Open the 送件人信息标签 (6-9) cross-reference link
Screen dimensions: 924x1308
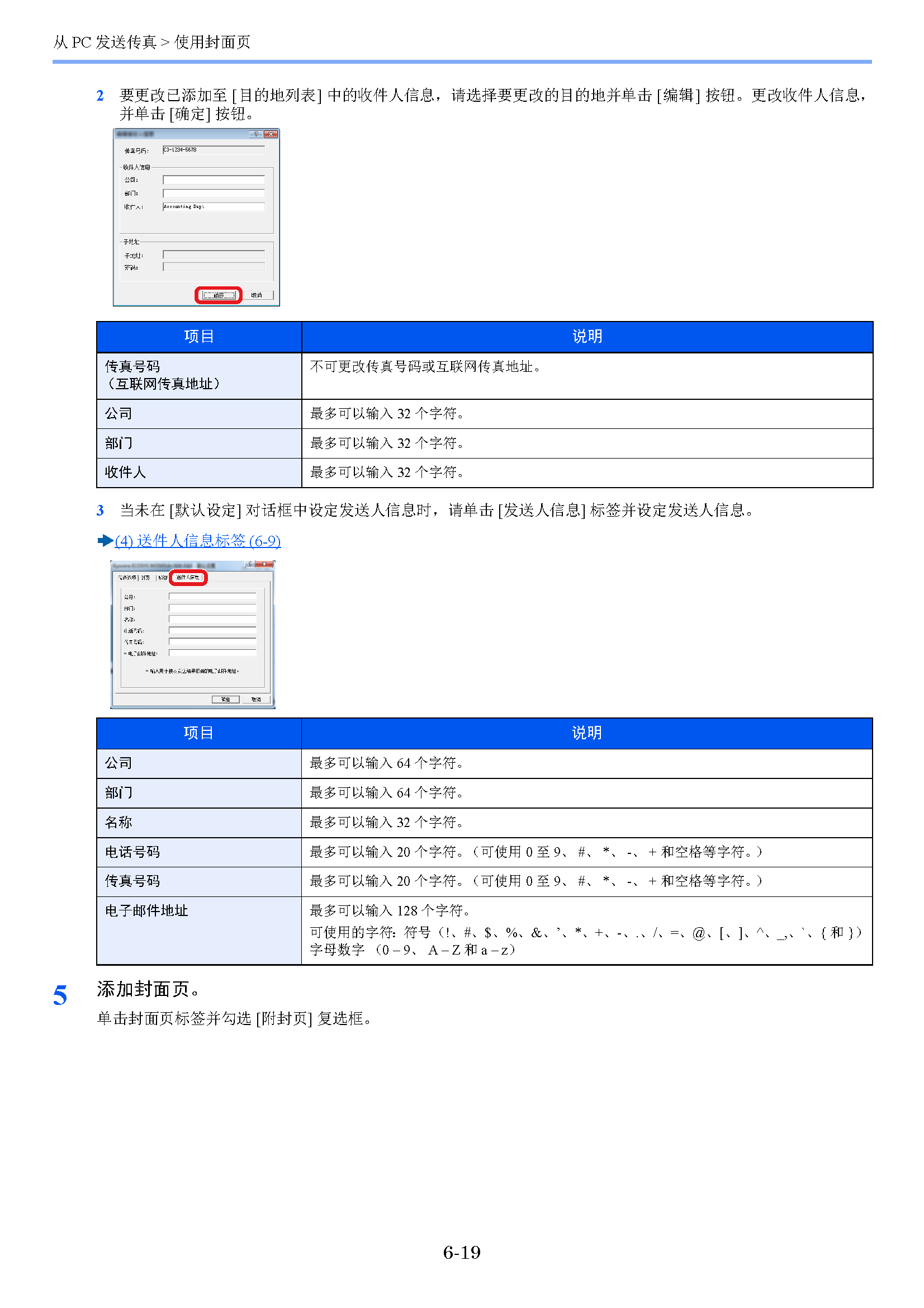pos(197,540)
